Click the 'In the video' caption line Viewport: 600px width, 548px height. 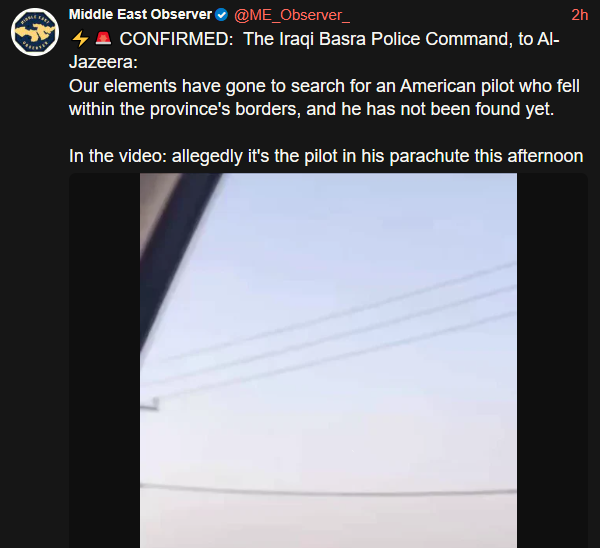326,156
